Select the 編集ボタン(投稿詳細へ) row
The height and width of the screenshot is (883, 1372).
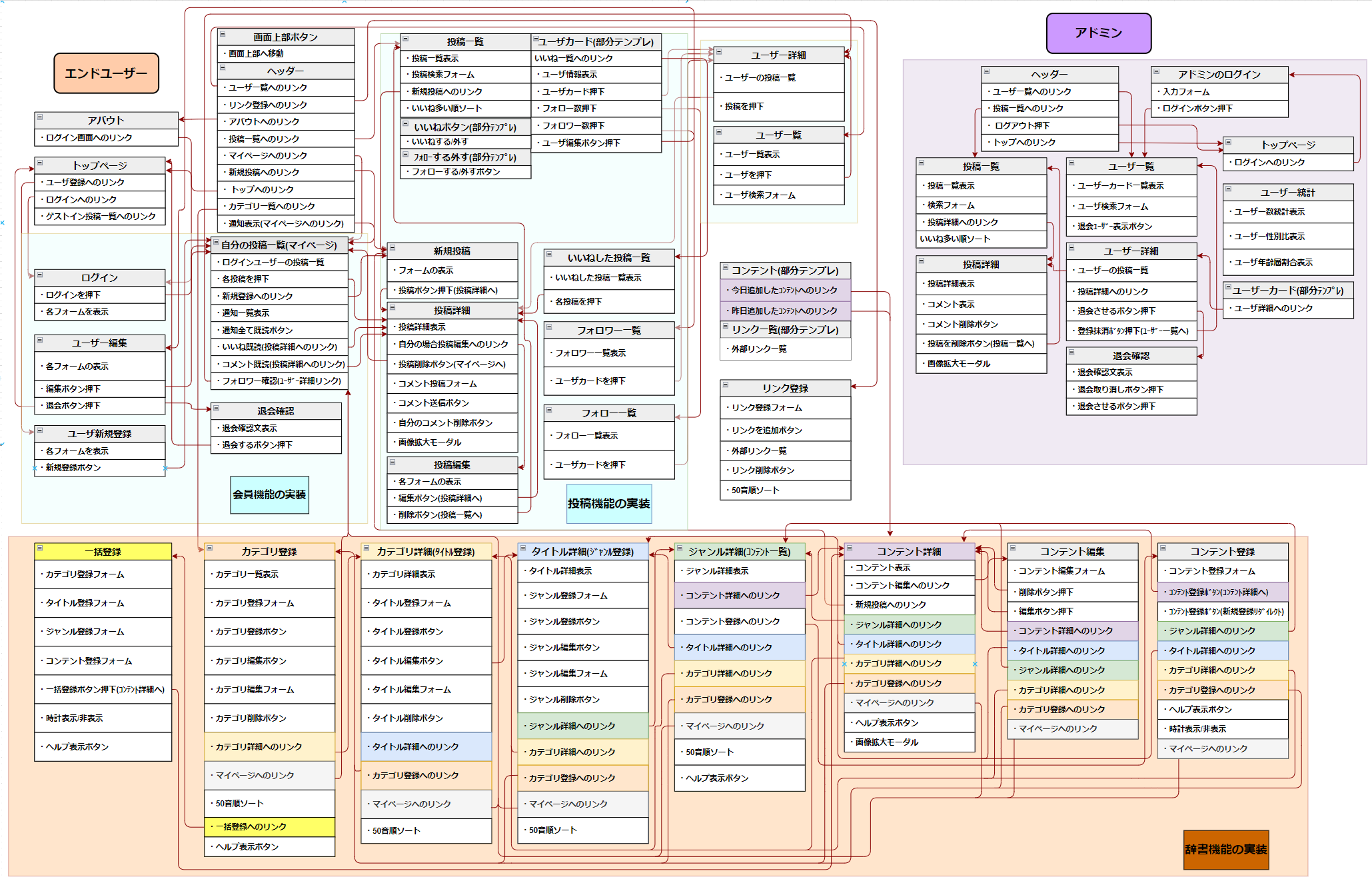coord(452,498)
